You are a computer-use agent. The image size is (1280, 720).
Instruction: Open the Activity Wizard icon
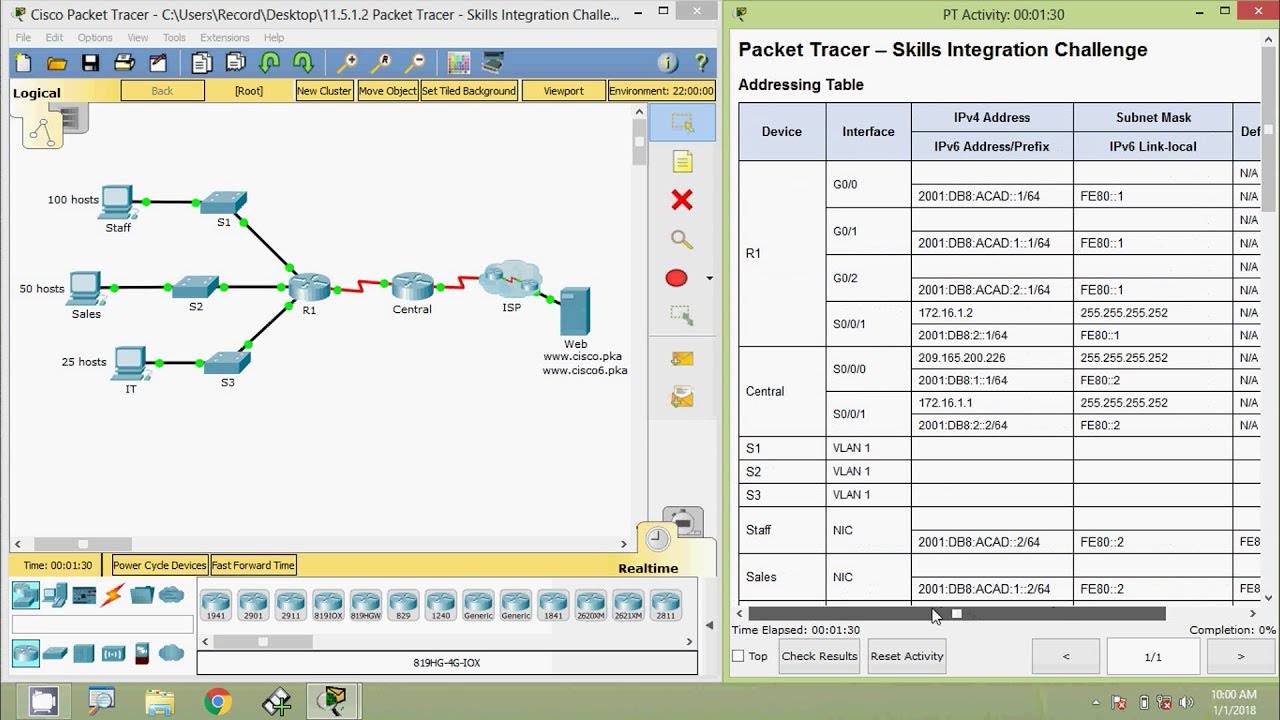(158, 63)
